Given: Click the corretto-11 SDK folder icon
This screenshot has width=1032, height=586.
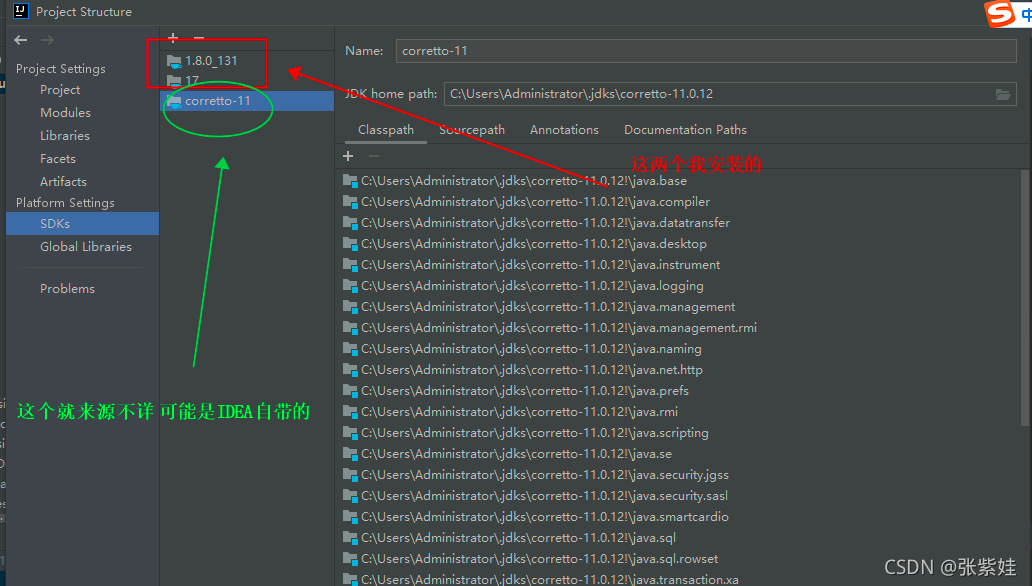Looking at the screenshot, I should click(x=174, y=101).
